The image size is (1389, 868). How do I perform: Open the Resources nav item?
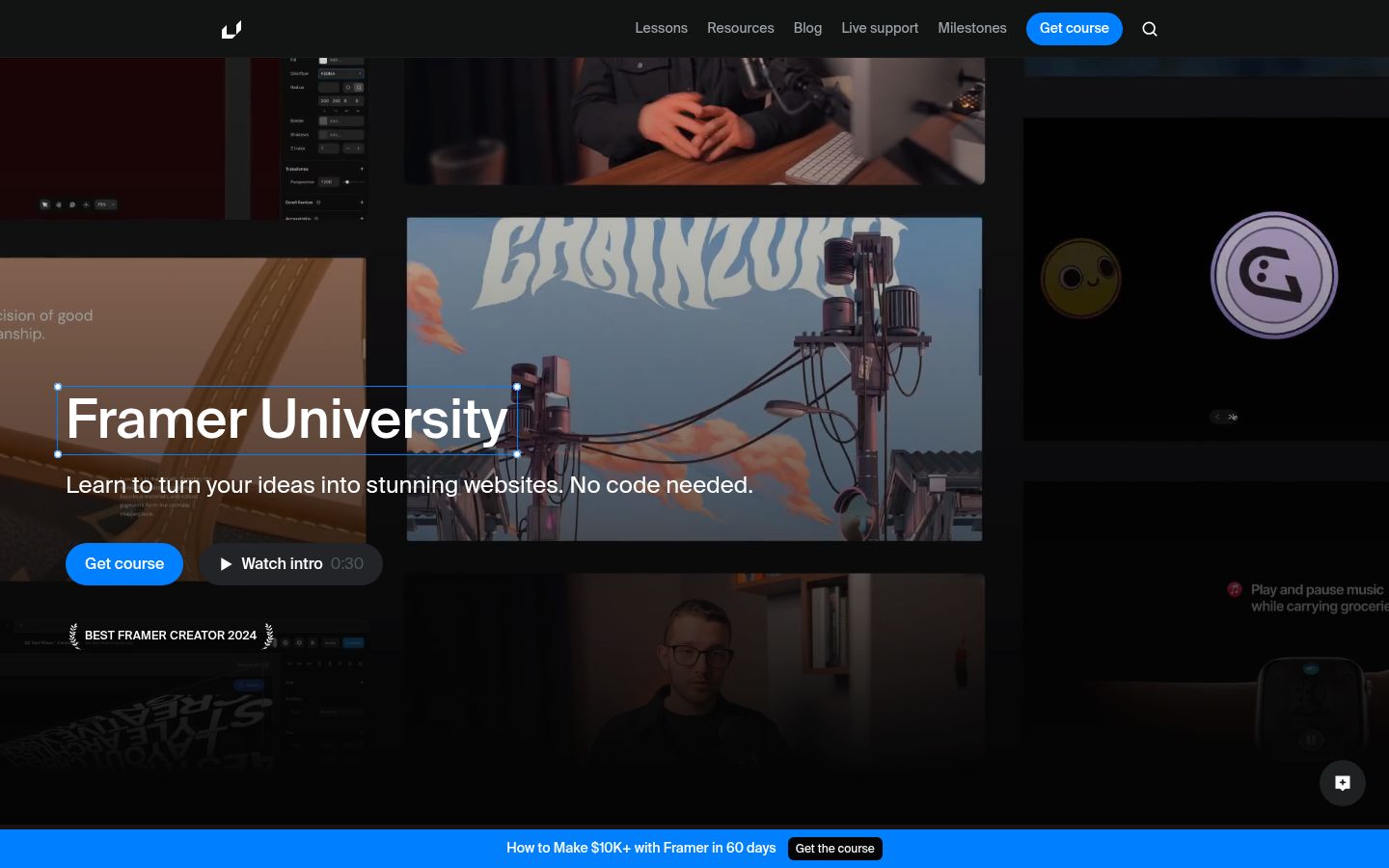pyautogui.click(x=741, y=28)
